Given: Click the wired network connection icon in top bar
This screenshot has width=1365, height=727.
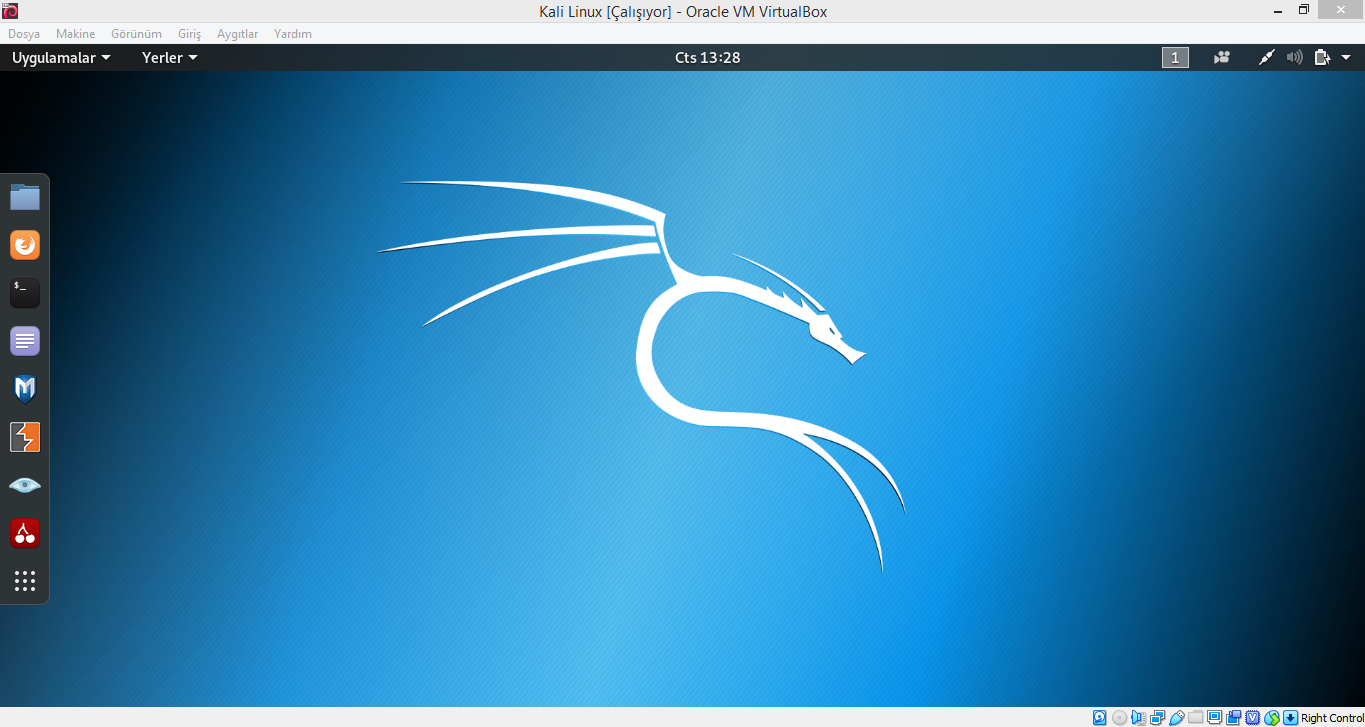Looking at the screenshot, I should click(1266, 58).
